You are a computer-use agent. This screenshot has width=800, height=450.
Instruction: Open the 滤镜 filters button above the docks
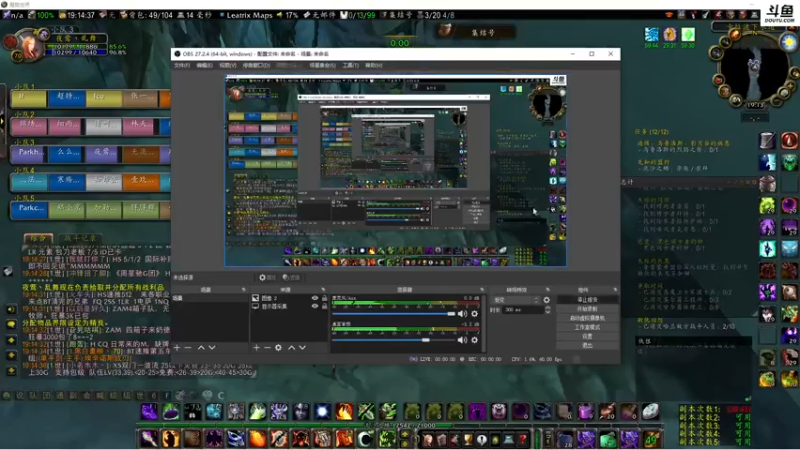click(291, 278)
